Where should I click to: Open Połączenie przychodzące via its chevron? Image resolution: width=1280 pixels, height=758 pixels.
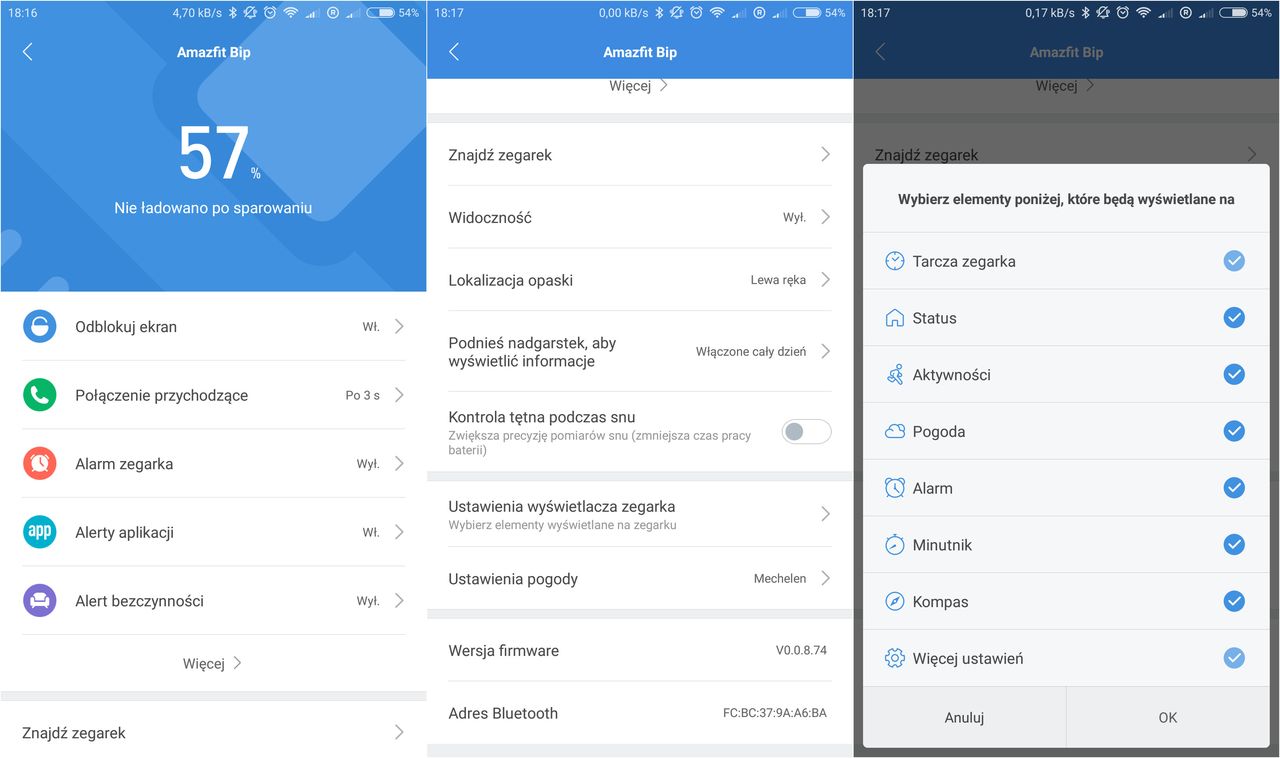tap(399, 395)
